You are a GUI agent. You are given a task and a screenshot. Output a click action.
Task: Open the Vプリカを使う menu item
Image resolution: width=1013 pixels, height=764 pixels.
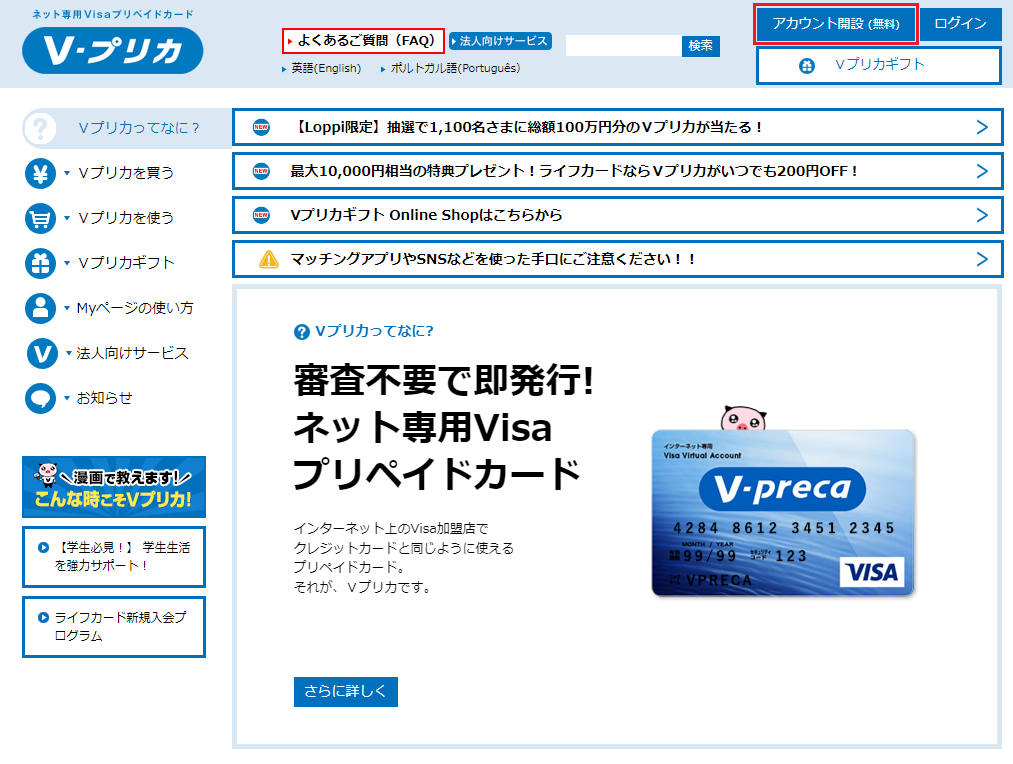pyautogui.click(x=126, y=218)
